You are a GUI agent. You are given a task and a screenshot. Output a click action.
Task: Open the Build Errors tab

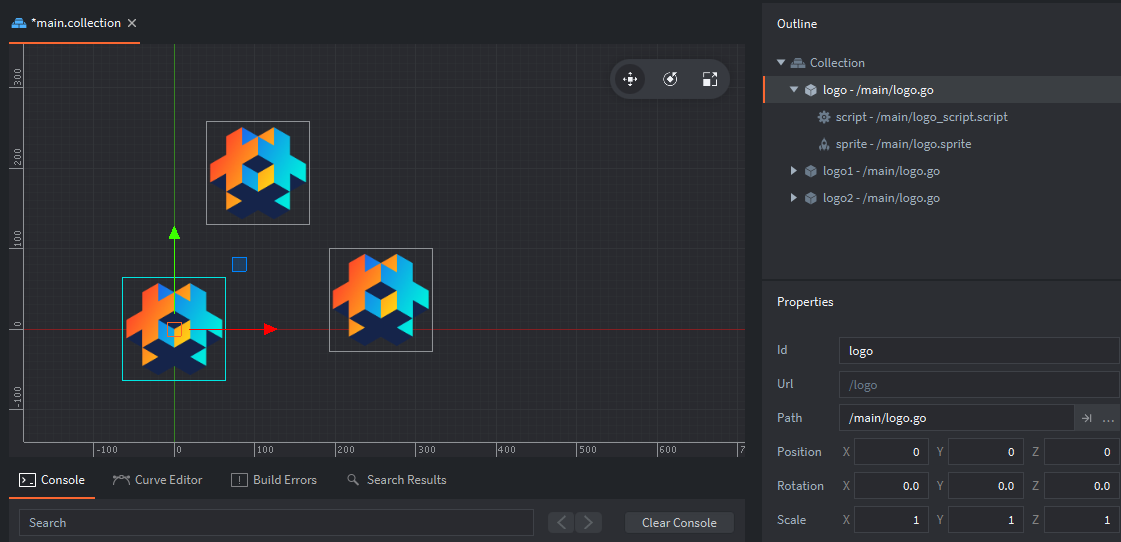click(x=274, y=480)
